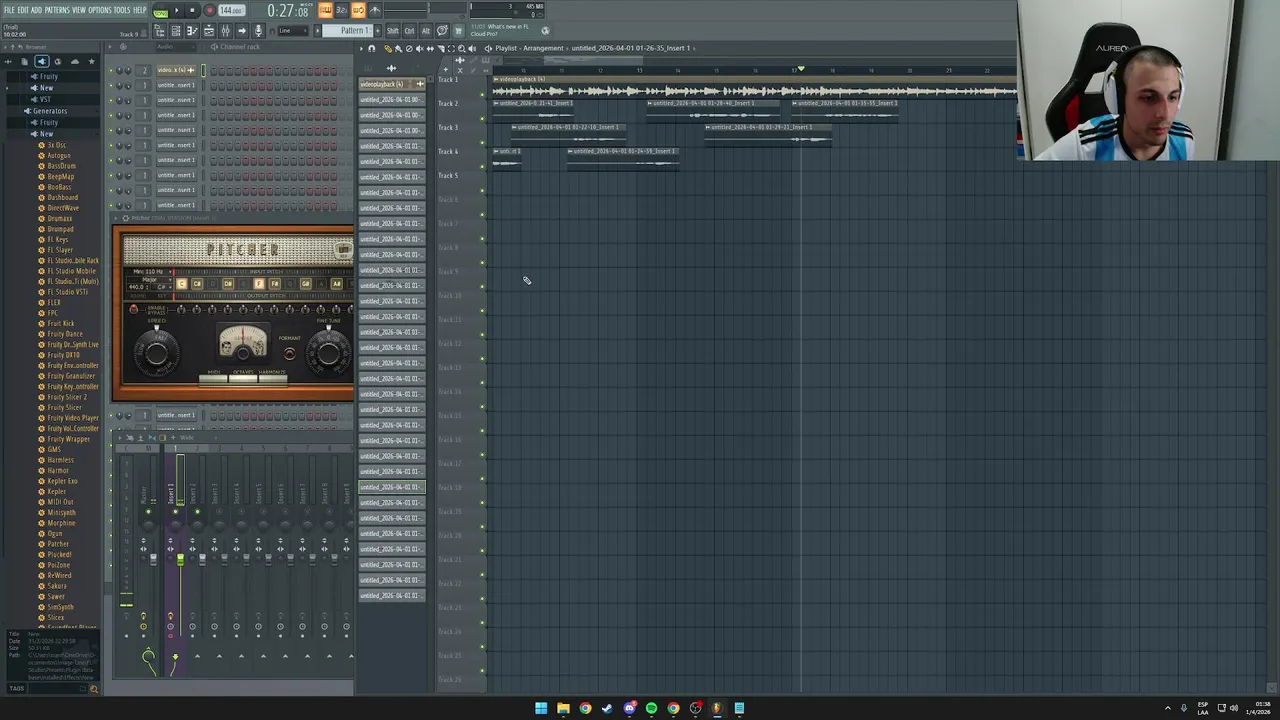Open the OPTIONS menu

100,10
